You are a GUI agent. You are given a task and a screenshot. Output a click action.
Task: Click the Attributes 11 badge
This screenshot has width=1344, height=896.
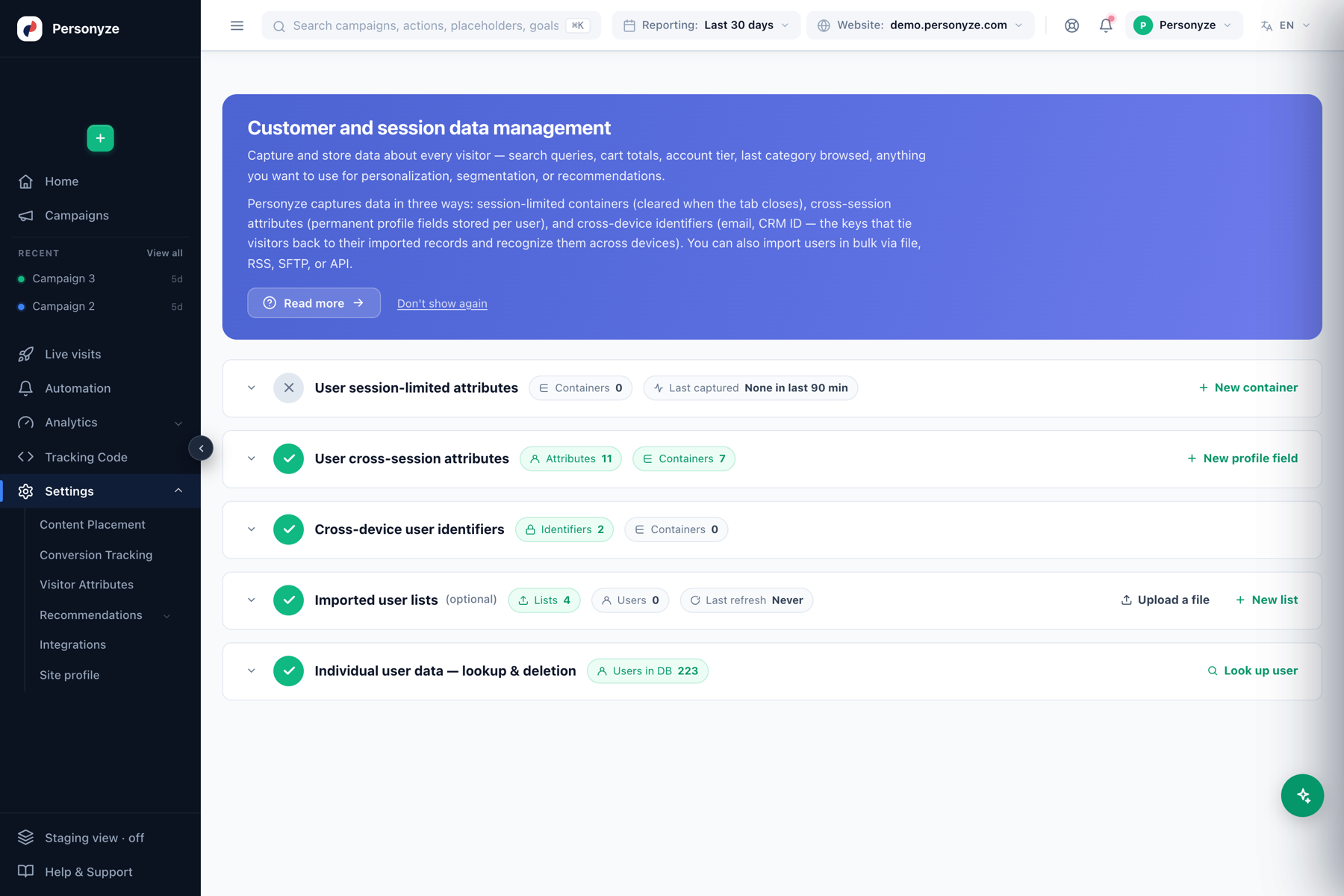click(570, 458)
